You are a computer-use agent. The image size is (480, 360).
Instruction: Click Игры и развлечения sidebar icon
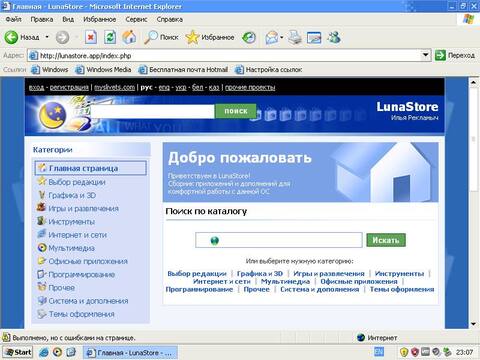tap(41, 207)
